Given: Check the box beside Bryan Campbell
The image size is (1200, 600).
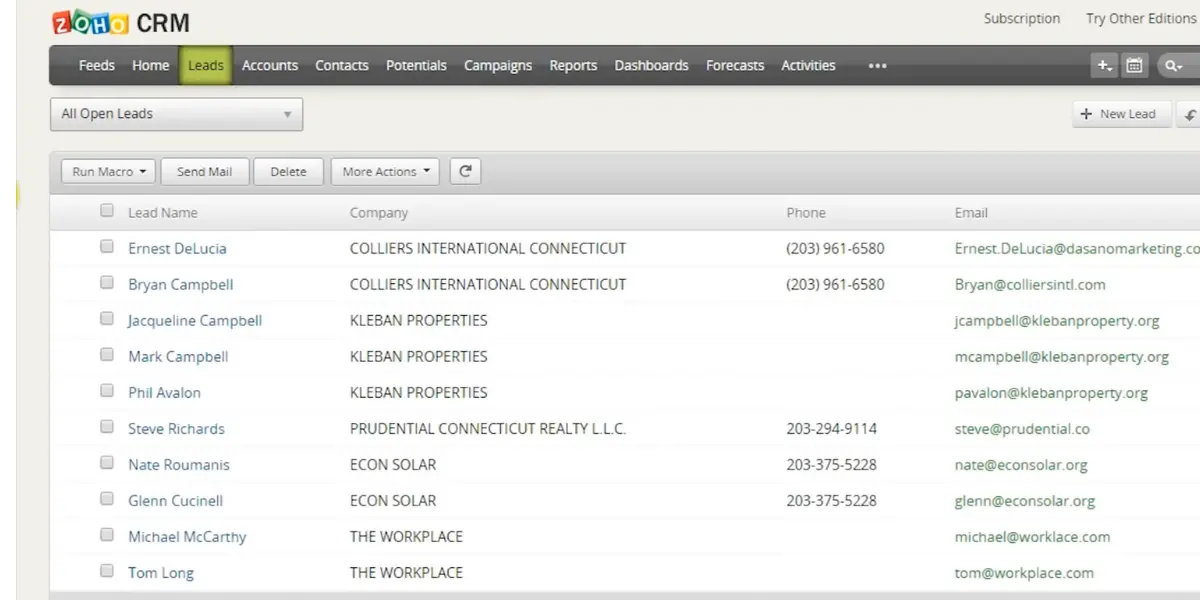Looking at the screenshot, I should click(x=107, y=283).
